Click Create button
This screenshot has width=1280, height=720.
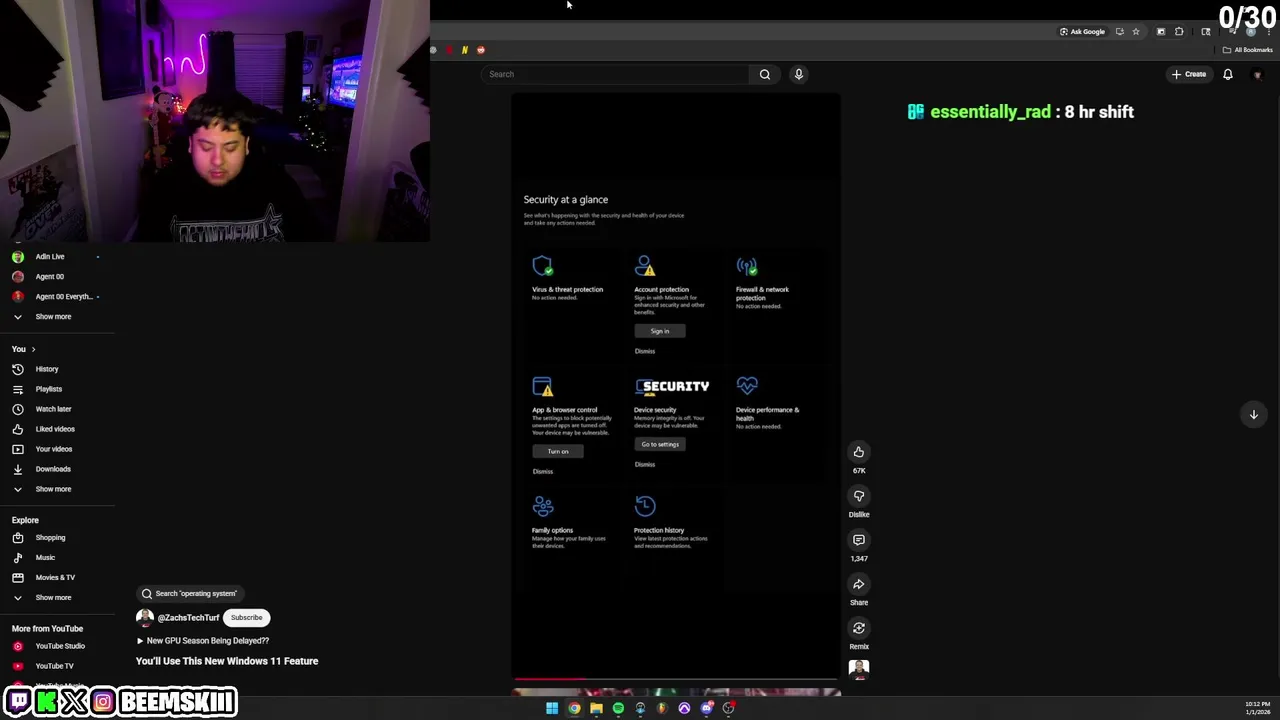(x=1189, y=74)
